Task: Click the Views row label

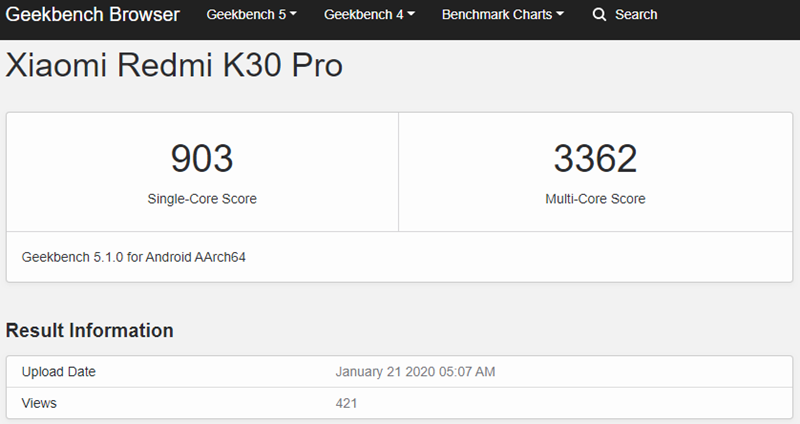Action: [39, 403]
